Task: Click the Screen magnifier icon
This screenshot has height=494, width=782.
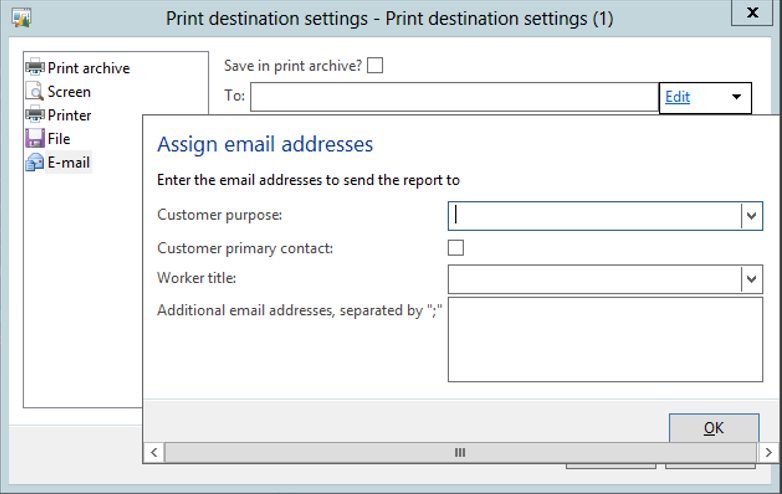Action: [35, 91]
